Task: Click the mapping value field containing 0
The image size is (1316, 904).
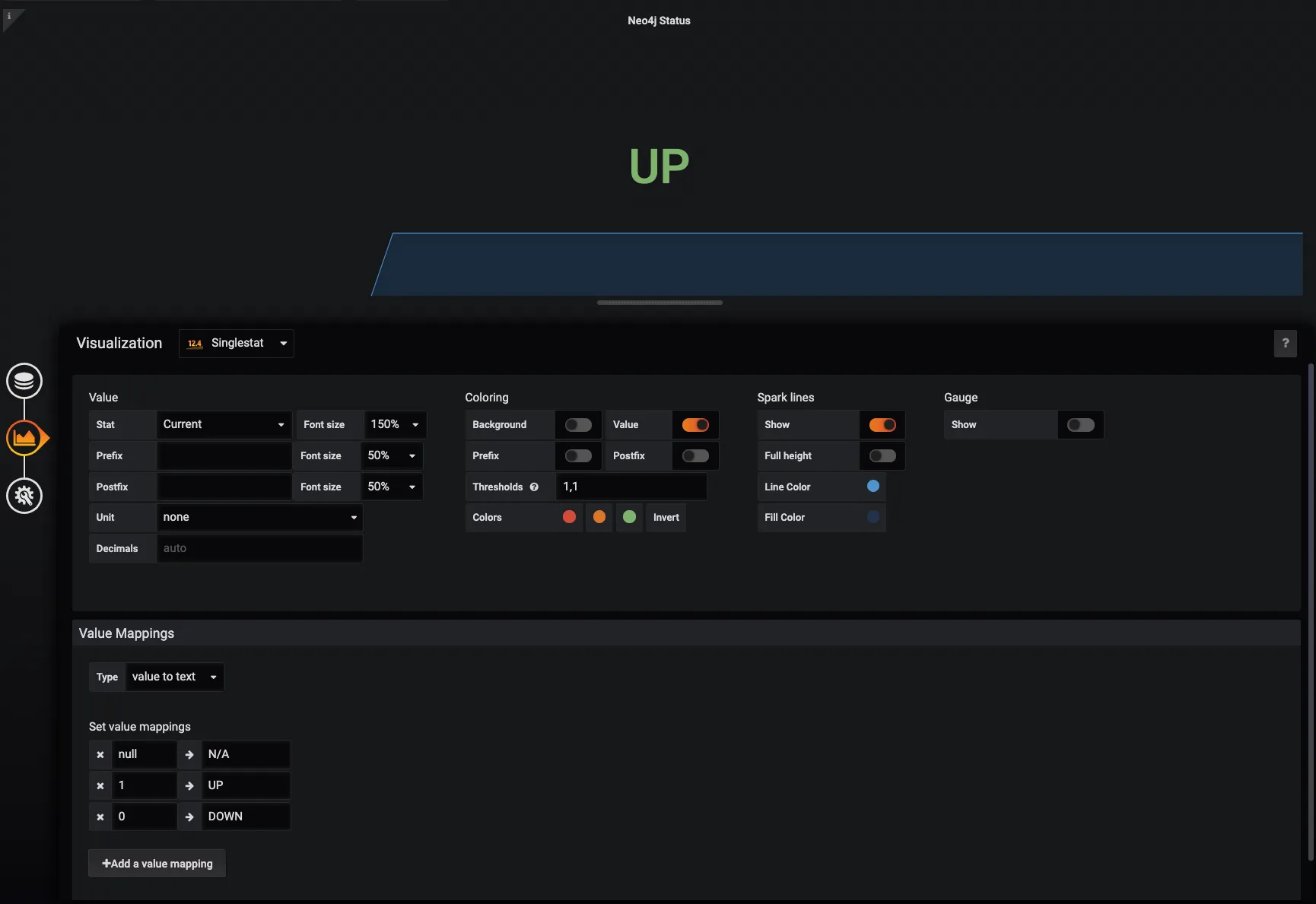Action: click(x=145, y=817)
